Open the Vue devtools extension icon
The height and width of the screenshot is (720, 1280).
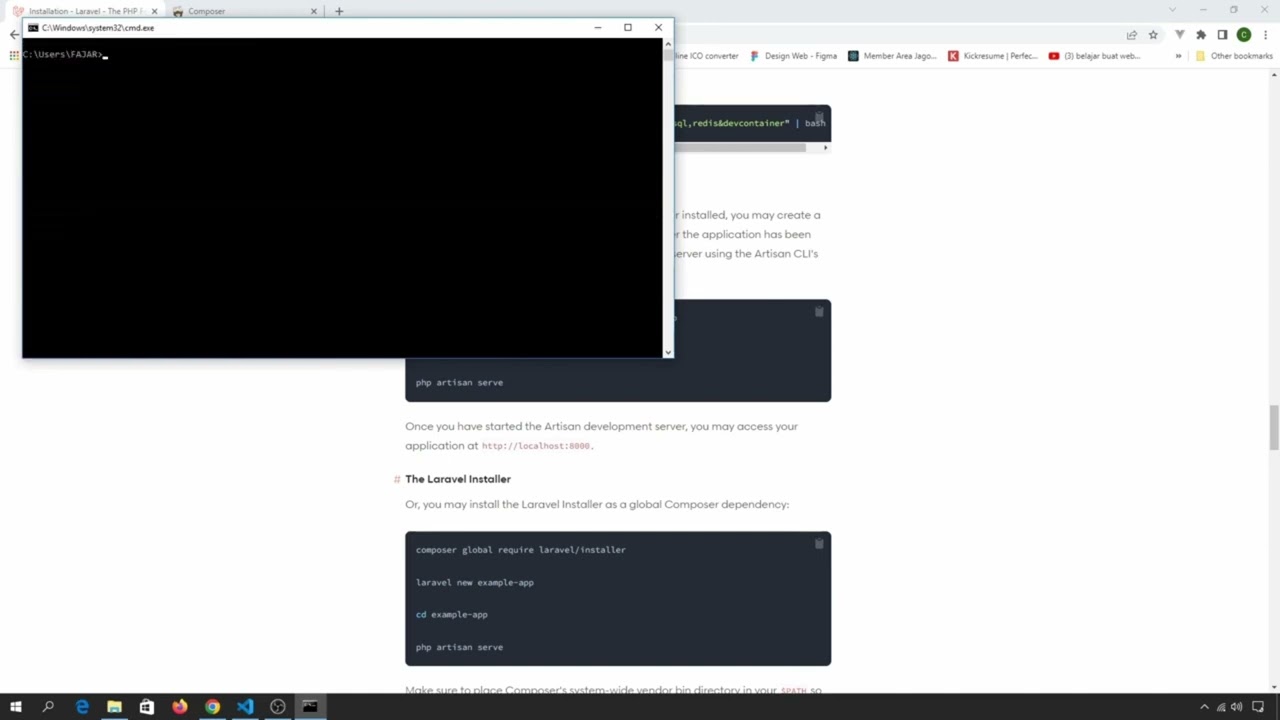click(1180, 35)
